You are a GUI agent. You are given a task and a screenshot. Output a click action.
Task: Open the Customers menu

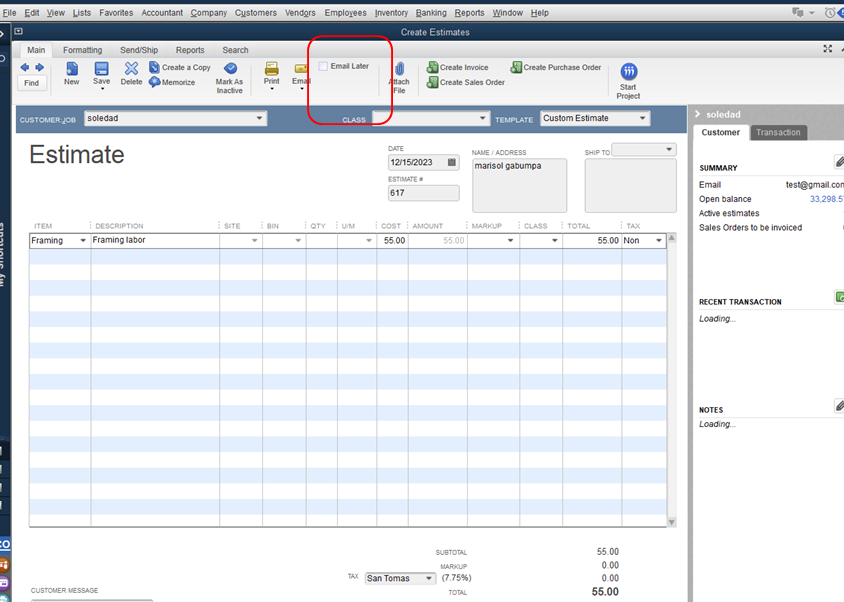point(256,13)
